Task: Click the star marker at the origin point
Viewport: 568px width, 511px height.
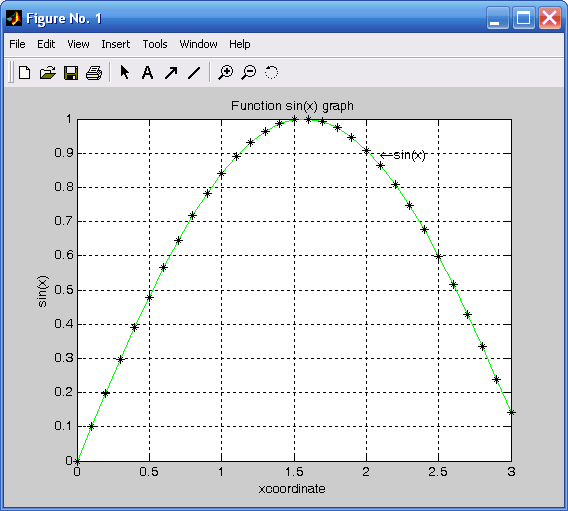Action: 78,461
